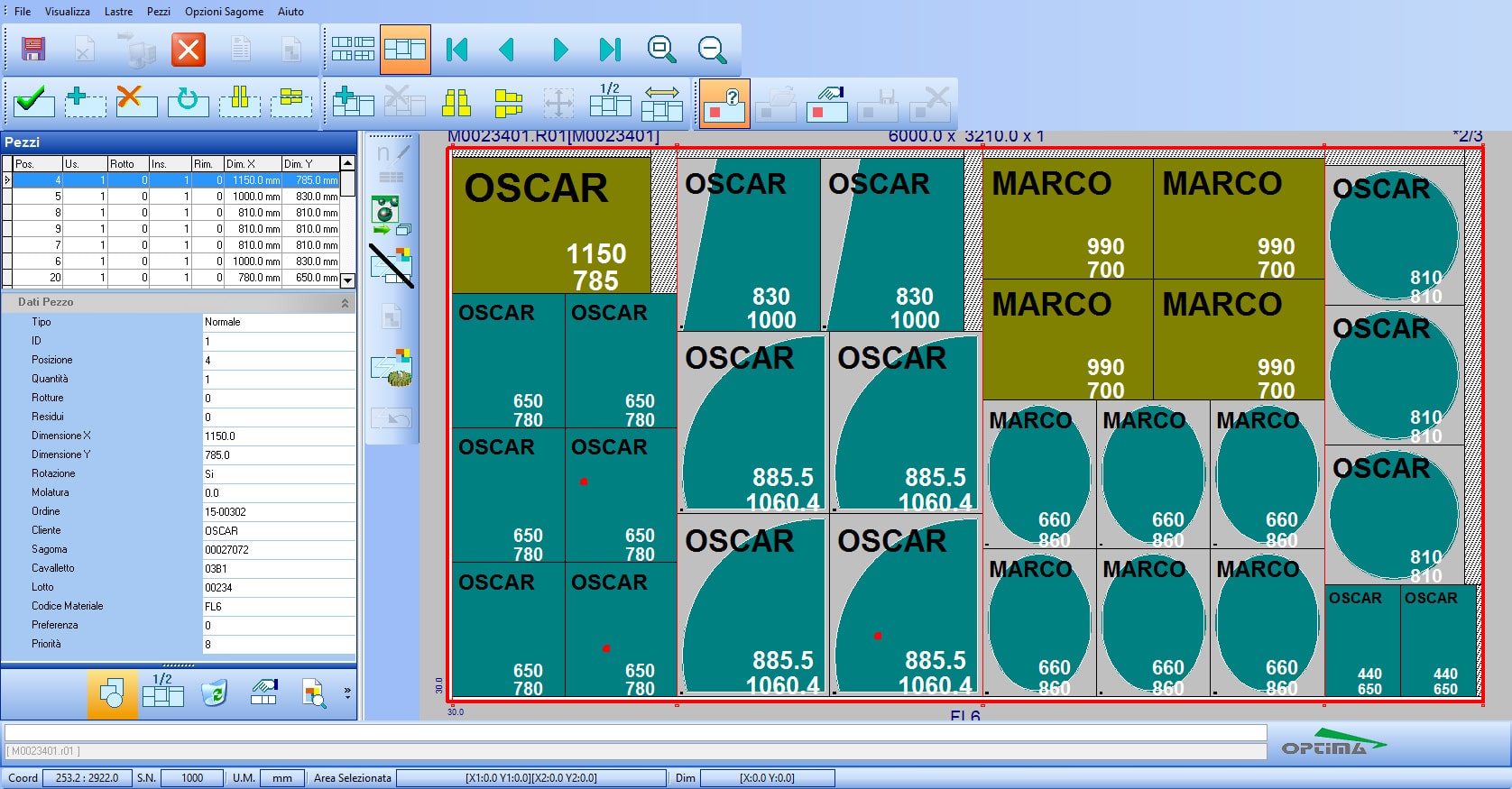Toggle the piece info question mark tool
The width and height of the screenshot is (1512, 789).
tap(724, 103)
